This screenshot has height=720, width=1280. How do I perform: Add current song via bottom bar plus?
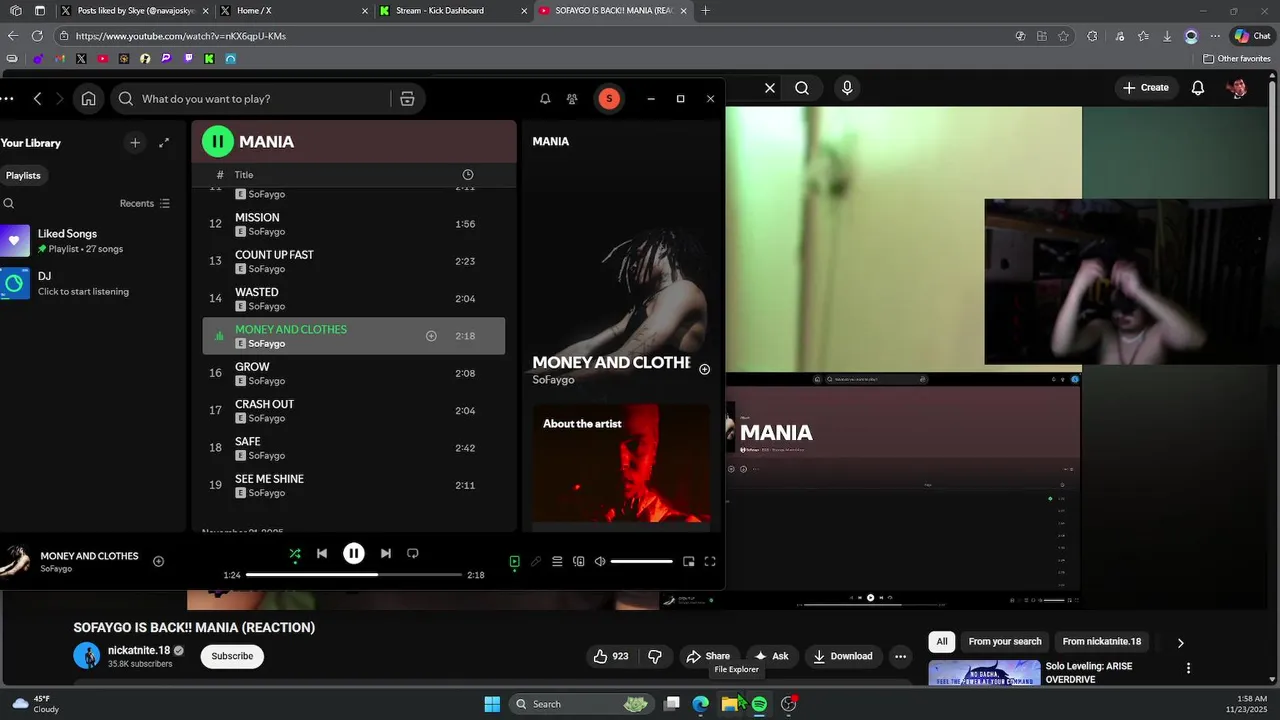tap(158, 561)
